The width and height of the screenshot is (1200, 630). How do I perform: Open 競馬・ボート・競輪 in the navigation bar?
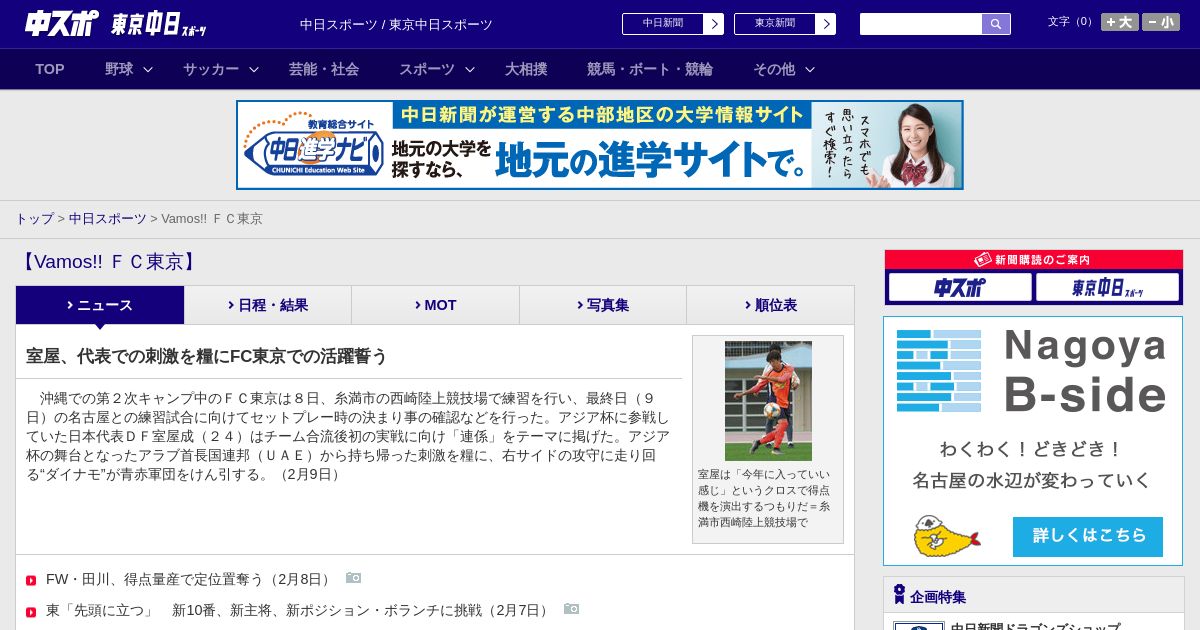(x=650, y=69)
